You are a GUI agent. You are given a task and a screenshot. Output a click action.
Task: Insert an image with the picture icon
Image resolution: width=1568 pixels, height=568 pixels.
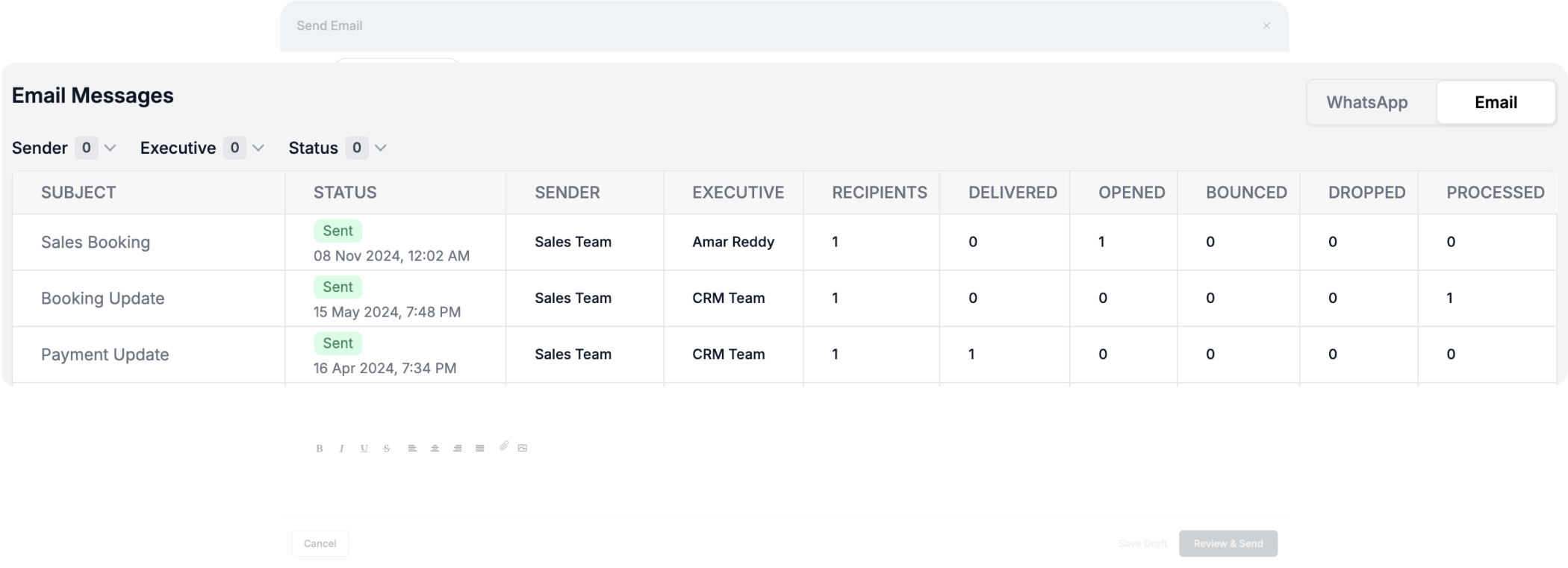(523, 449)
